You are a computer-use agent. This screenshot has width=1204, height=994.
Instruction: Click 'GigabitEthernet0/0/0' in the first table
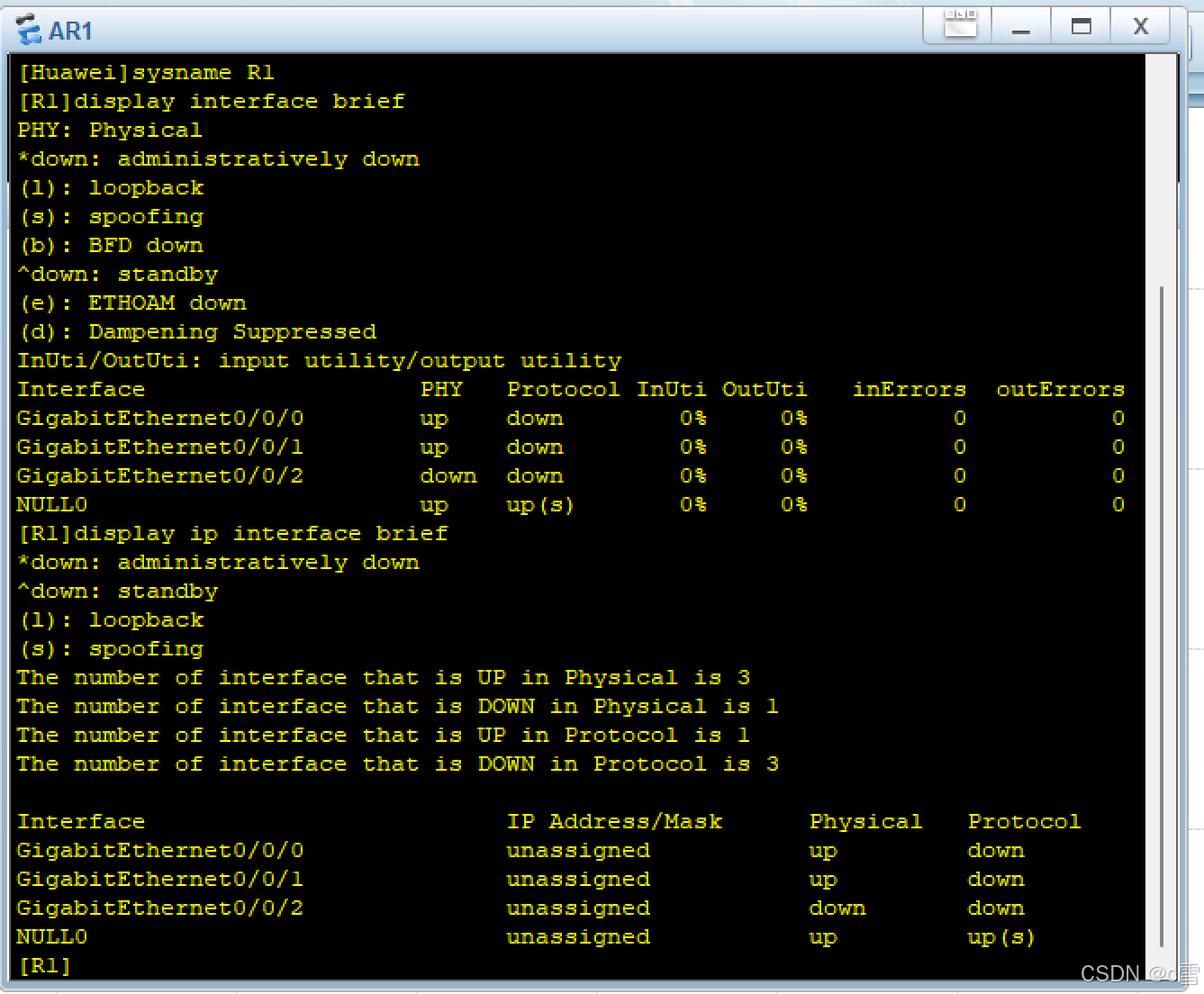(160, 419)
